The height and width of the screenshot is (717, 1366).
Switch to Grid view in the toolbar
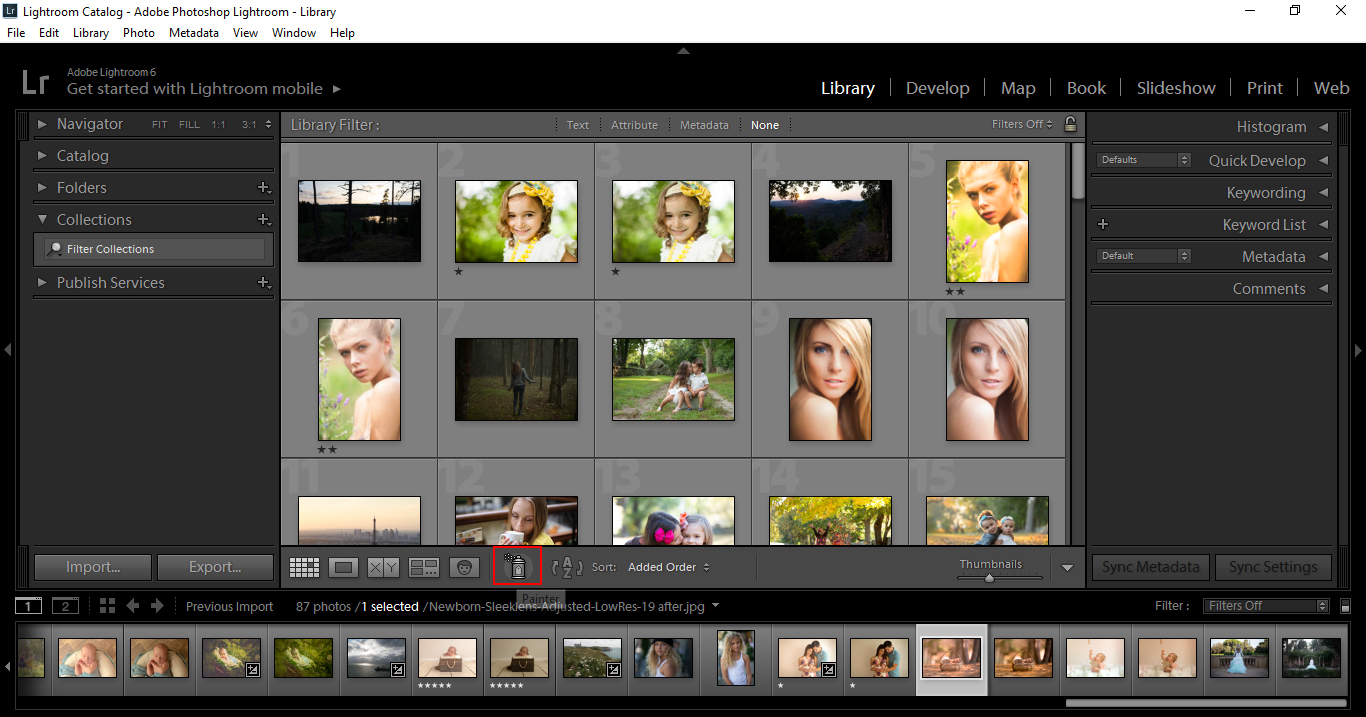(304, 567)
